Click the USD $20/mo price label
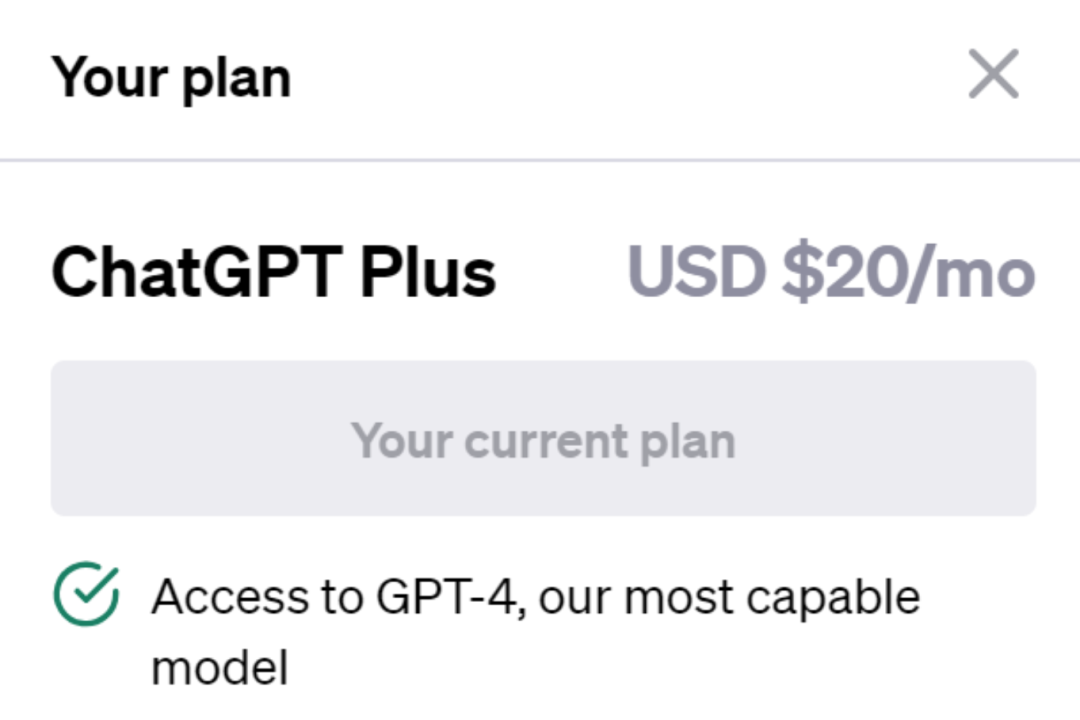Image resolution: width=1080 pixels, height=720 pixels. (x=830, y=271)
